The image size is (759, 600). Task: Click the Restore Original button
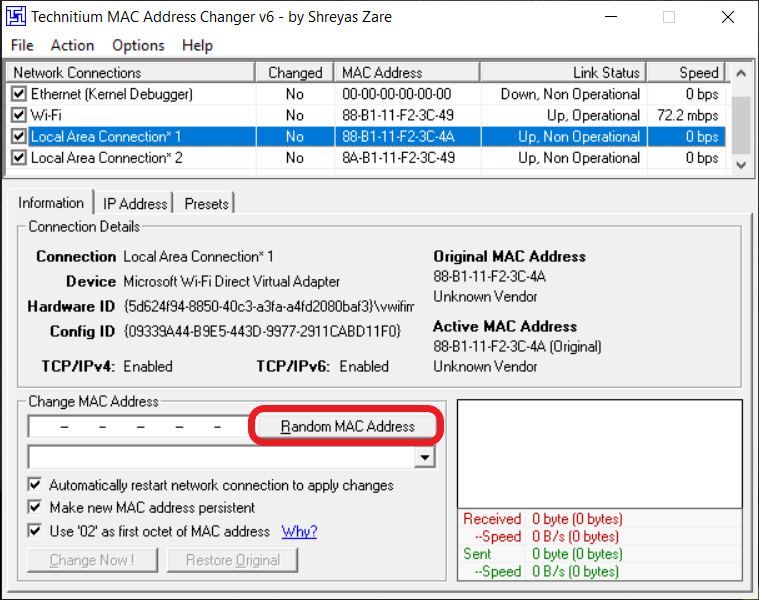pos(233,560)
